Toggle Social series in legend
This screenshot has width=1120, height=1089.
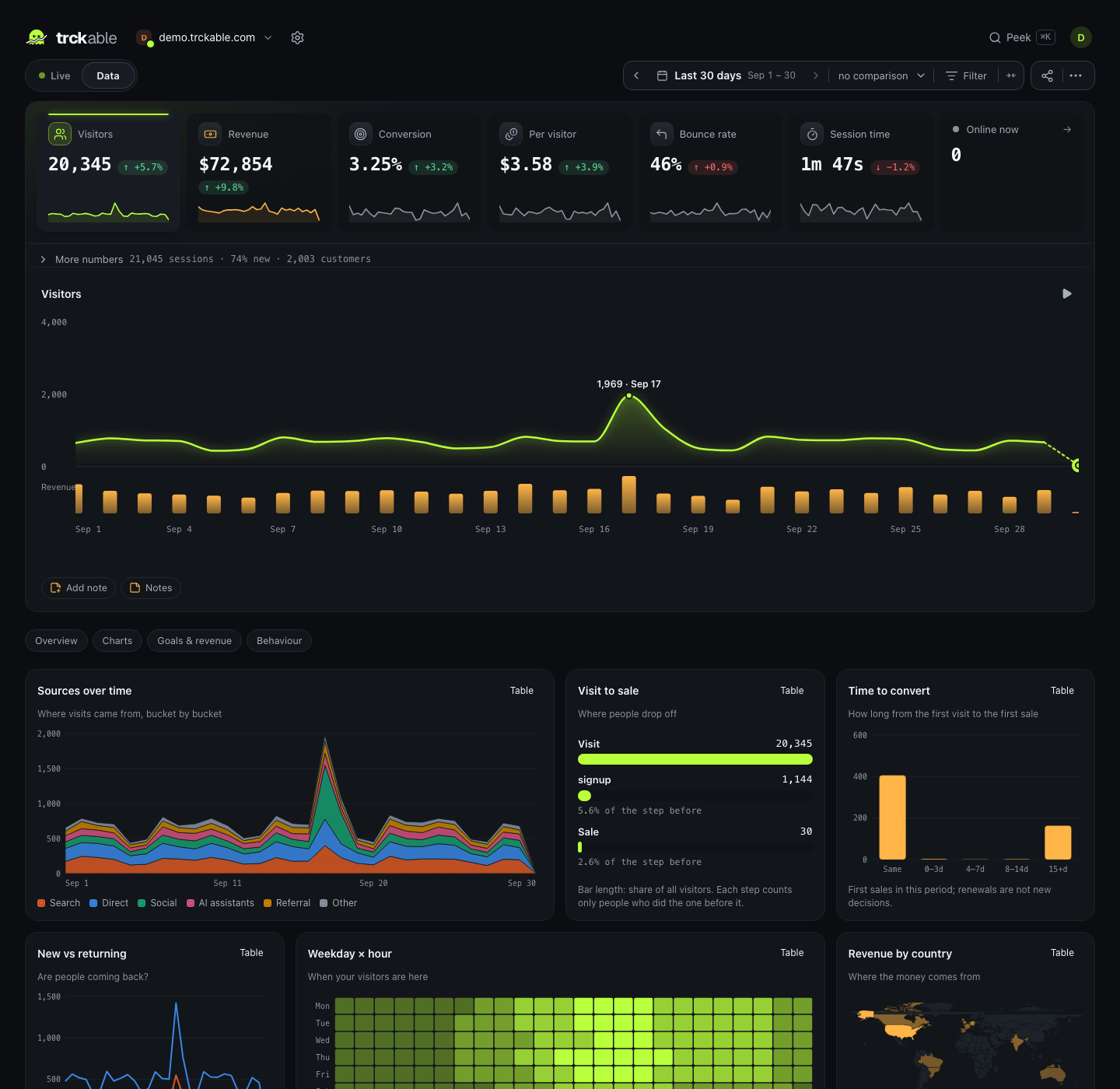tap(157, 903)
